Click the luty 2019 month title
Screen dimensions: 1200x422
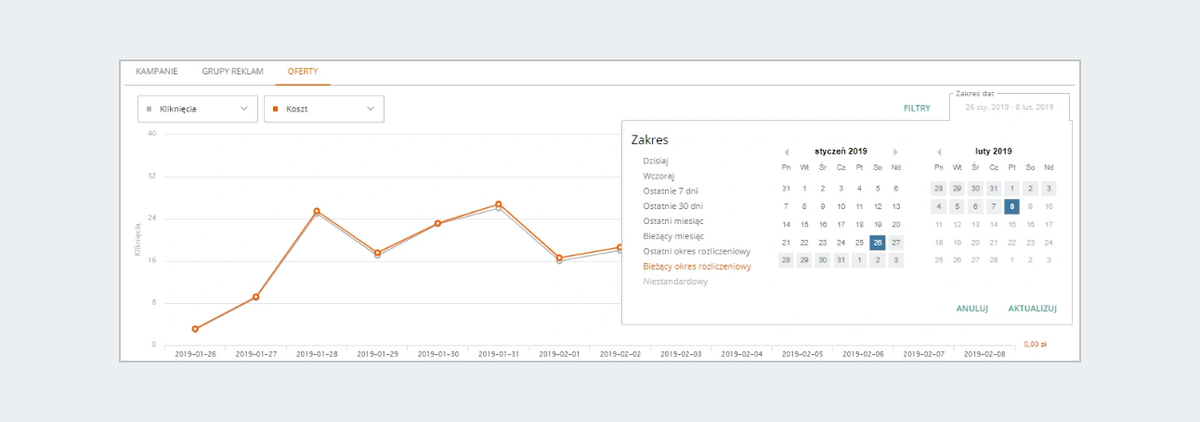click(x=993, y=151)
